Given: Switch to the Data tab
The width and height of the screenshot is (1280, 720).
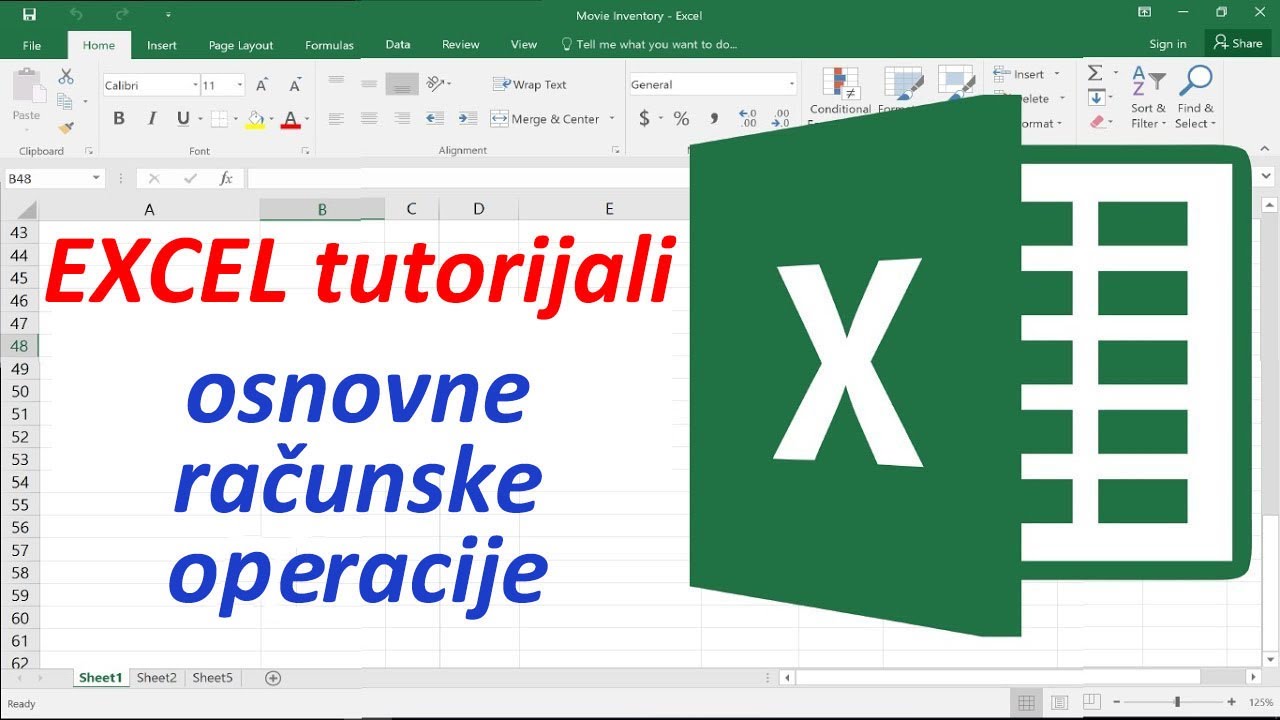Looking at the screenshot, I should point(398,44).
